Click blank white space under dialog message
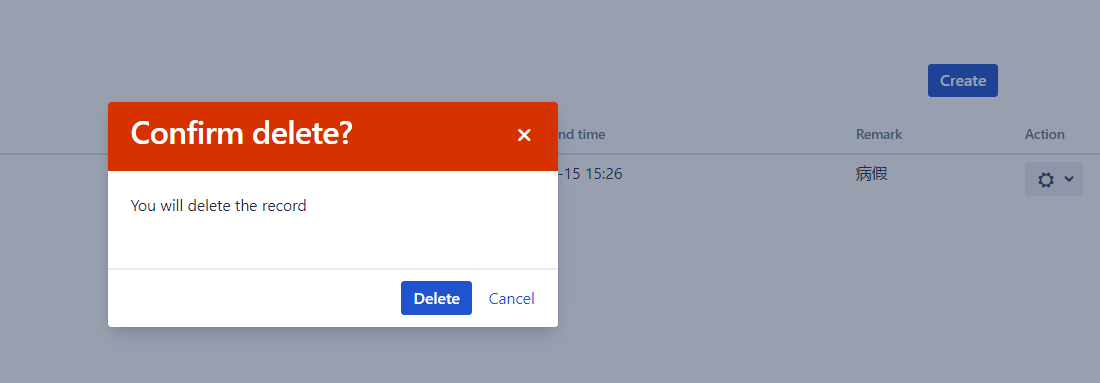 coord(333,242)
